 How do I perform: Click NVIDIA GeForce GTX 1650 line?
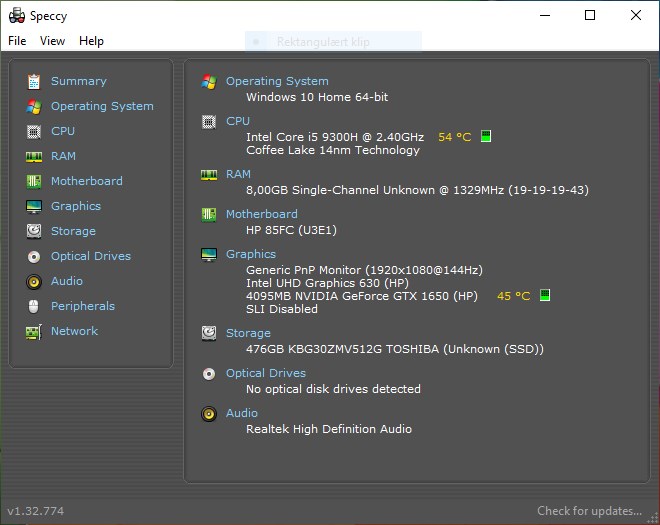coord(362,296)
